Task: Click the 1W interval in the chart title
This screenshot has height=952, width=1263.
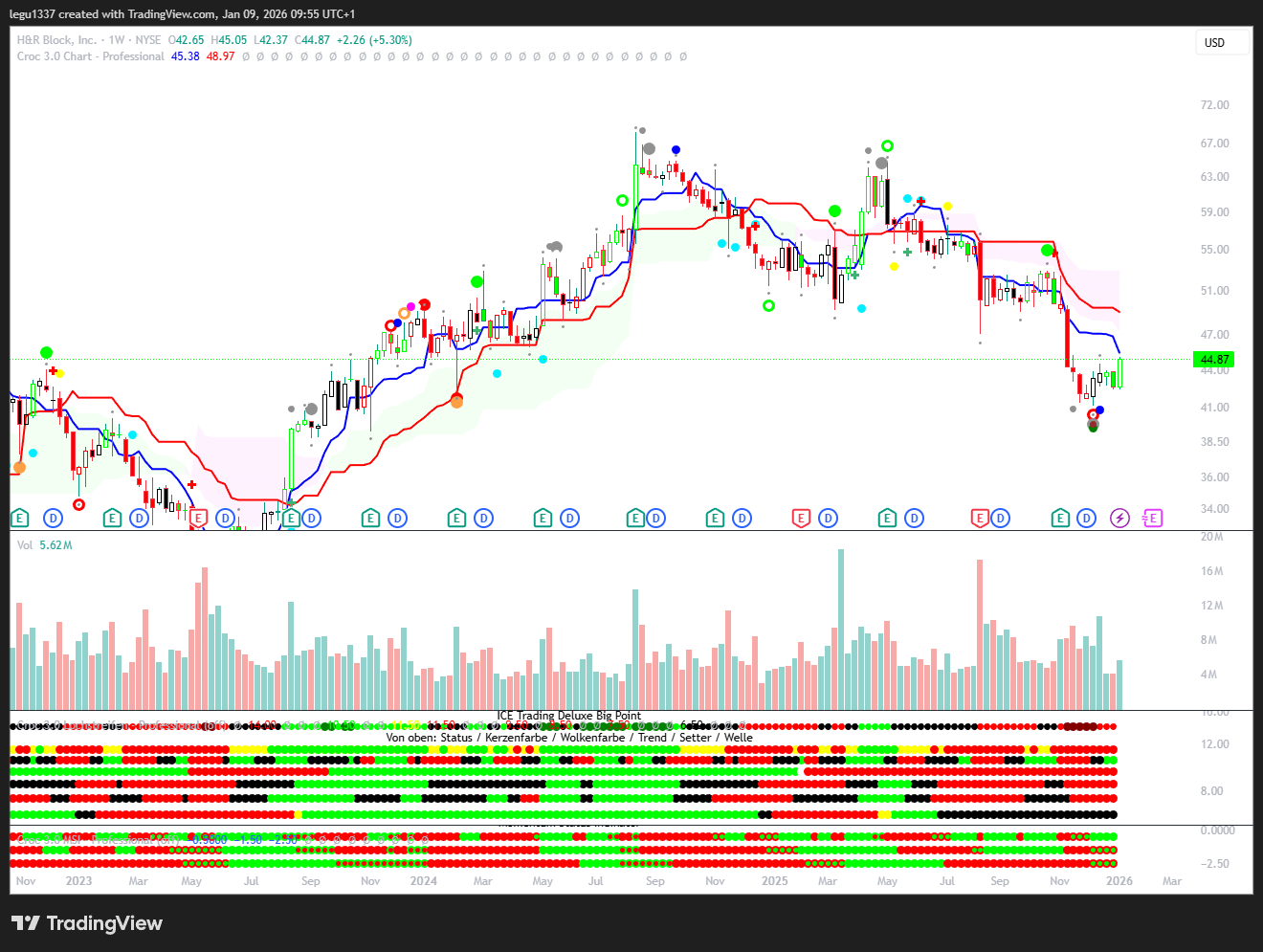Action: (x=117, y=40)
